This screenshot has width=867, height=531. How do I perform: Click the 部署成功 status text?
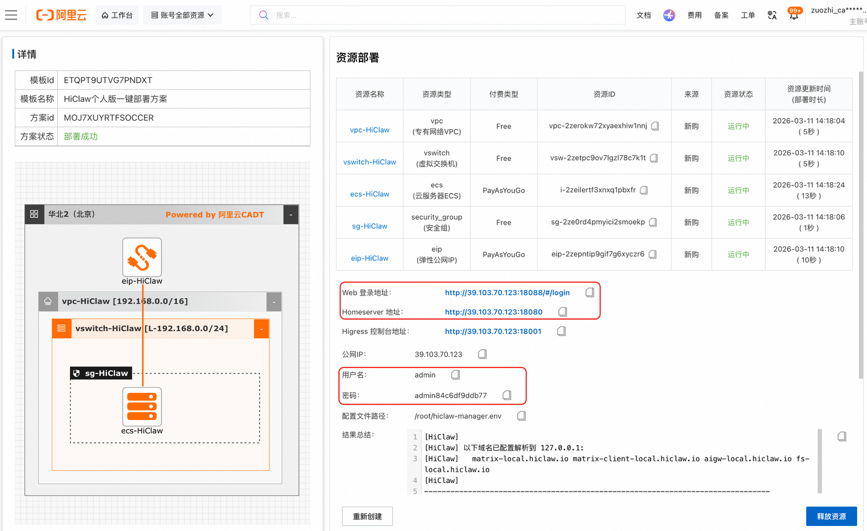(81, 136)
